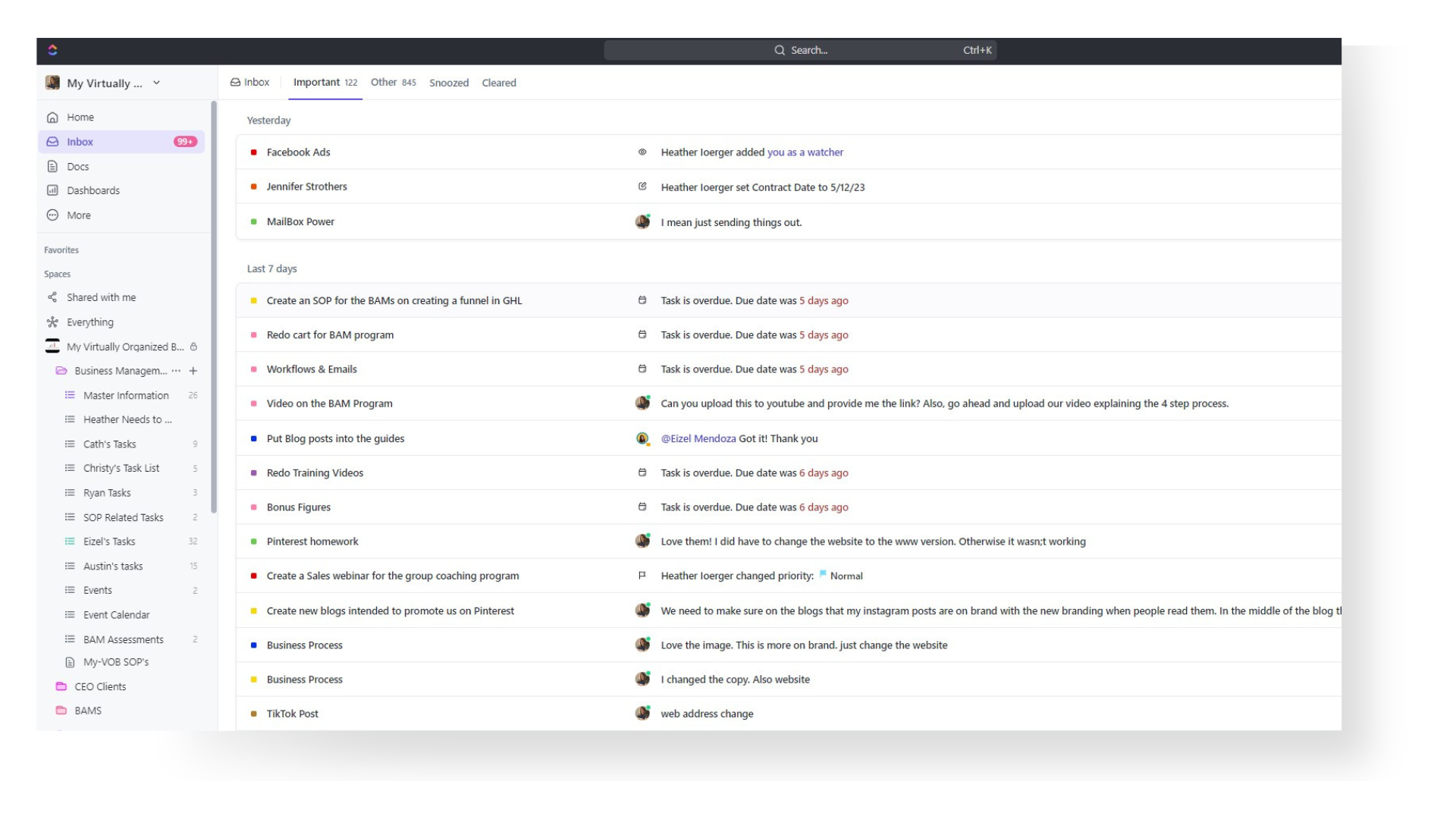Click the Dashboards icon in sidebar
Image resolution: width=1456 pixels, height=819 pixels.
tap(52, 190)
